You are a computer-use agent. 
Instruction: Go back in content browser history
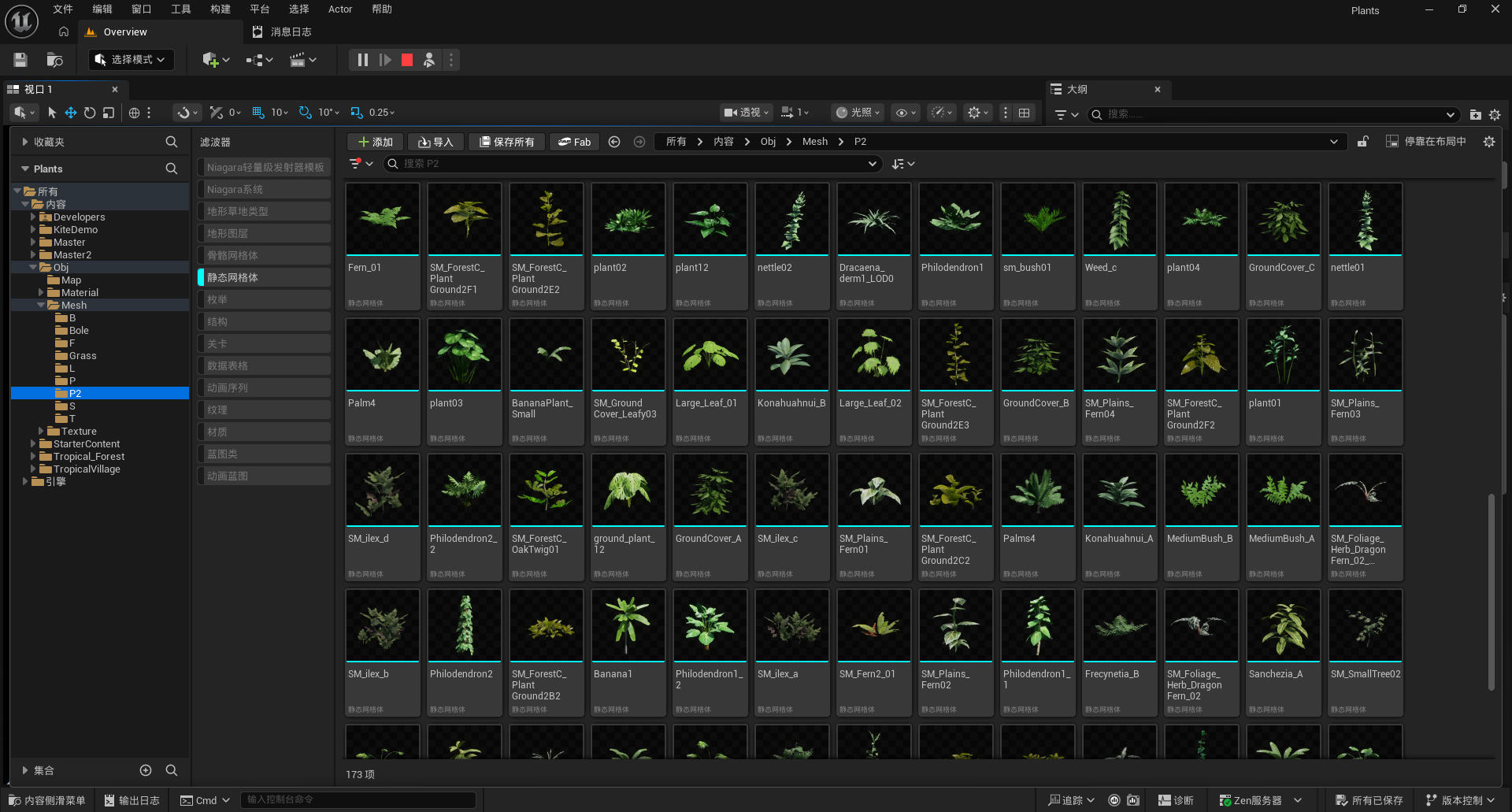coord(614,142)
